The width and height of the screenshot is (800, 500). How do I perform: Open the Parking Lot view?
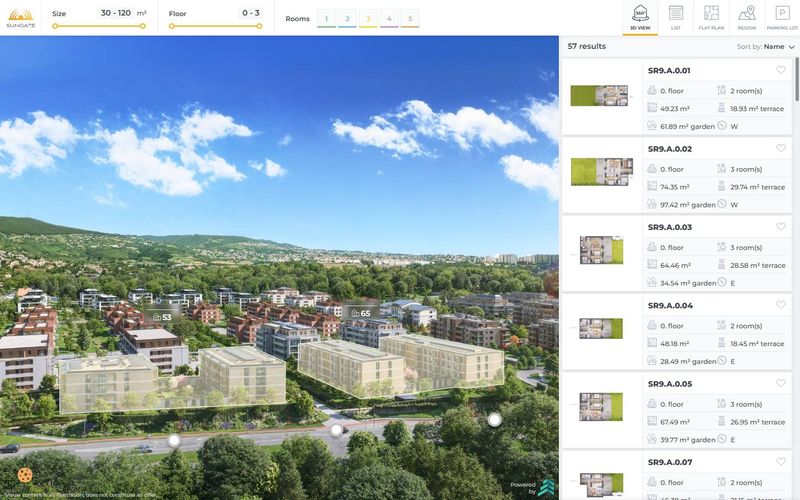[x=782, y=17]
